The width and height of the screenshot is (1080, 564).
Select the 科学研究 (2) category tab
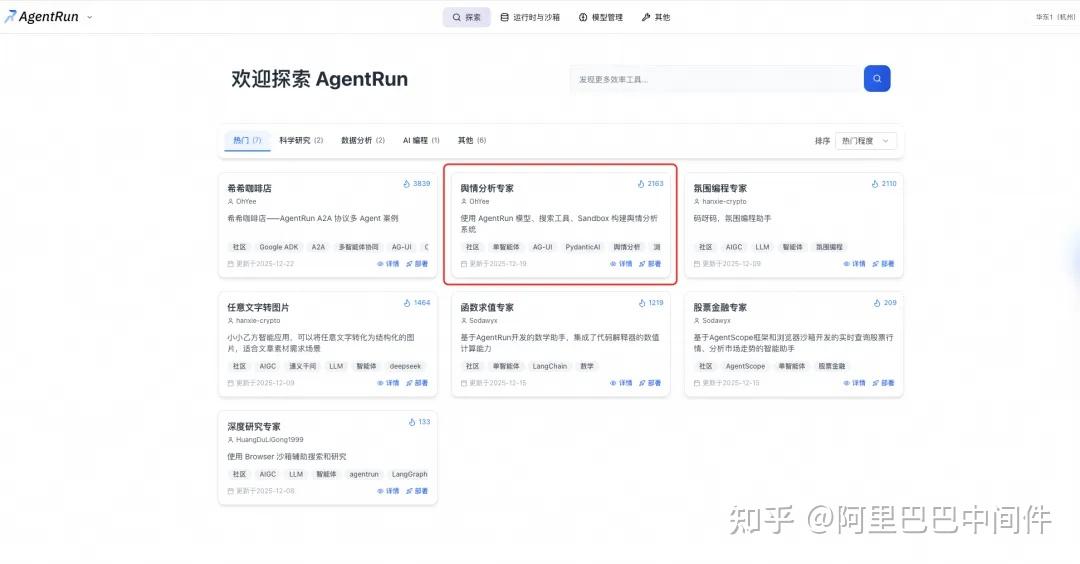(x=301, y=140)
